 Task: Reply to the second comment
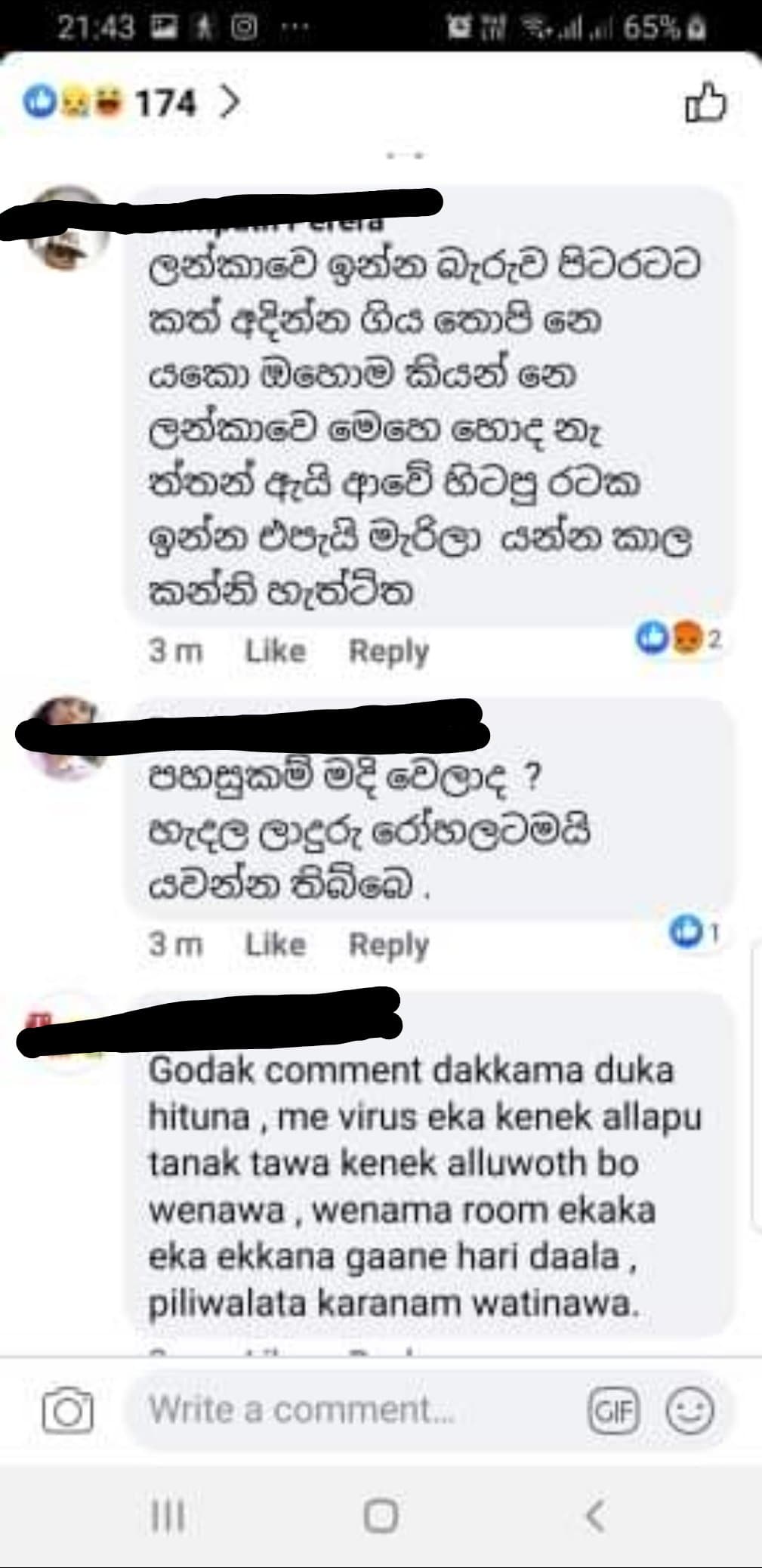tap(388, 945)
